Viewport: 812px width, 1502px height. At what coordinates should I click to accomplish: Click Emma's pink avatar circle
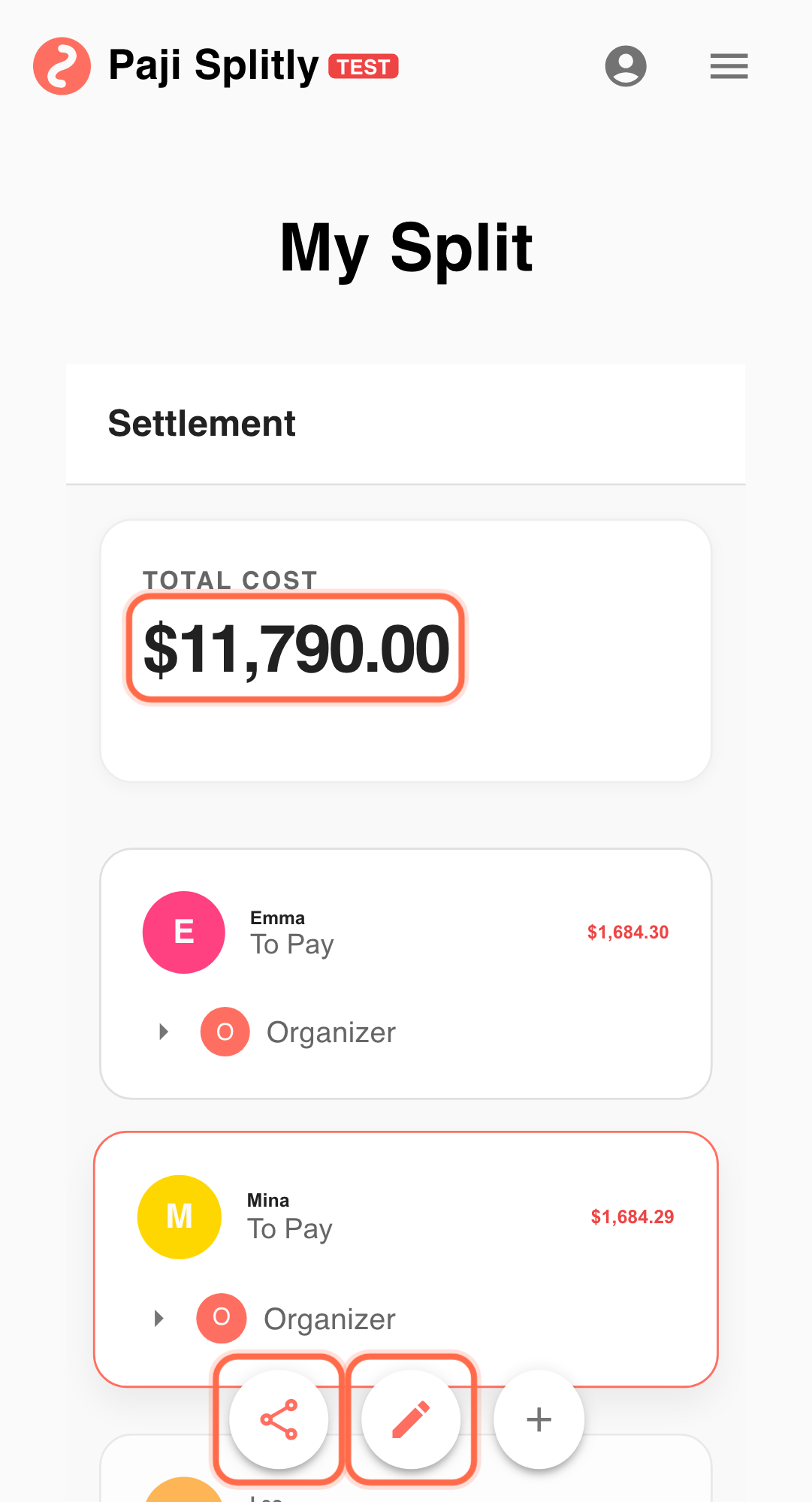coord(184,932)
